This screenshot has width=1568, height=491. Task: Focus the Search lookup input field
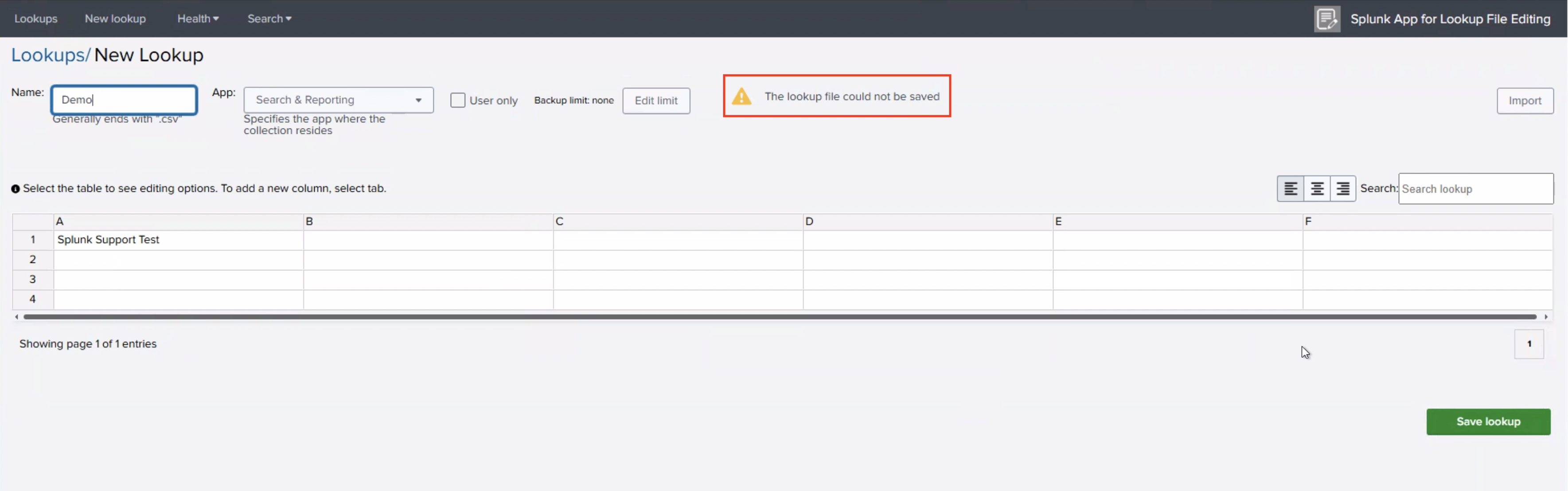1475,189
